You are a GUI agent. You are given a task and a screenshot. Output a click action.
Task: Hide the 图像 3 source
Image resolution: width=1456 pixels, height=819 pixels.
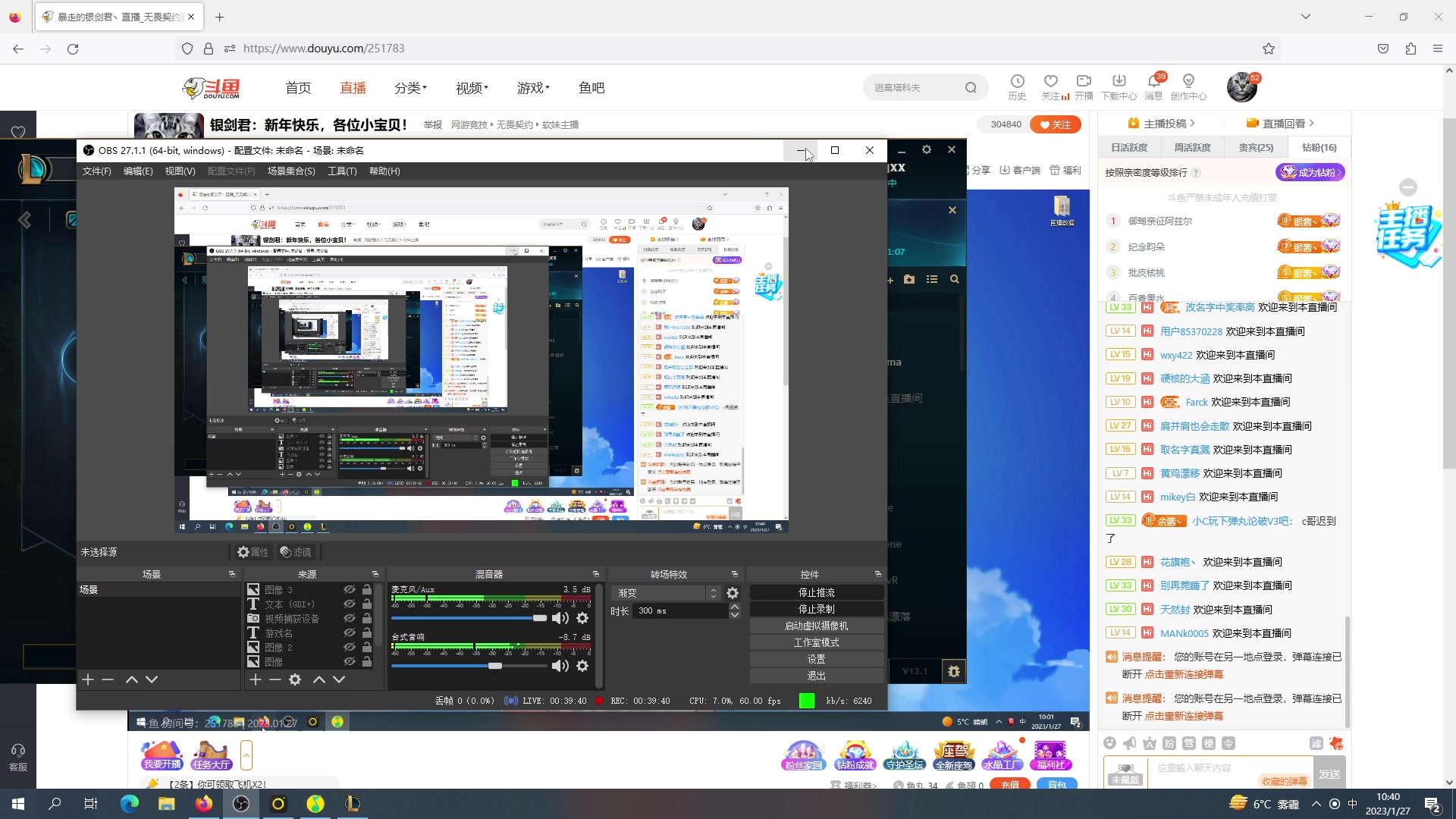350,589
